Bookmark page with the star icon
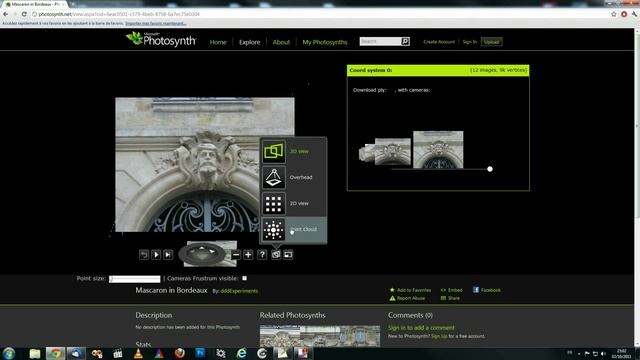The image size is (640, 360). pyautogui.click(x=613, y=14)
